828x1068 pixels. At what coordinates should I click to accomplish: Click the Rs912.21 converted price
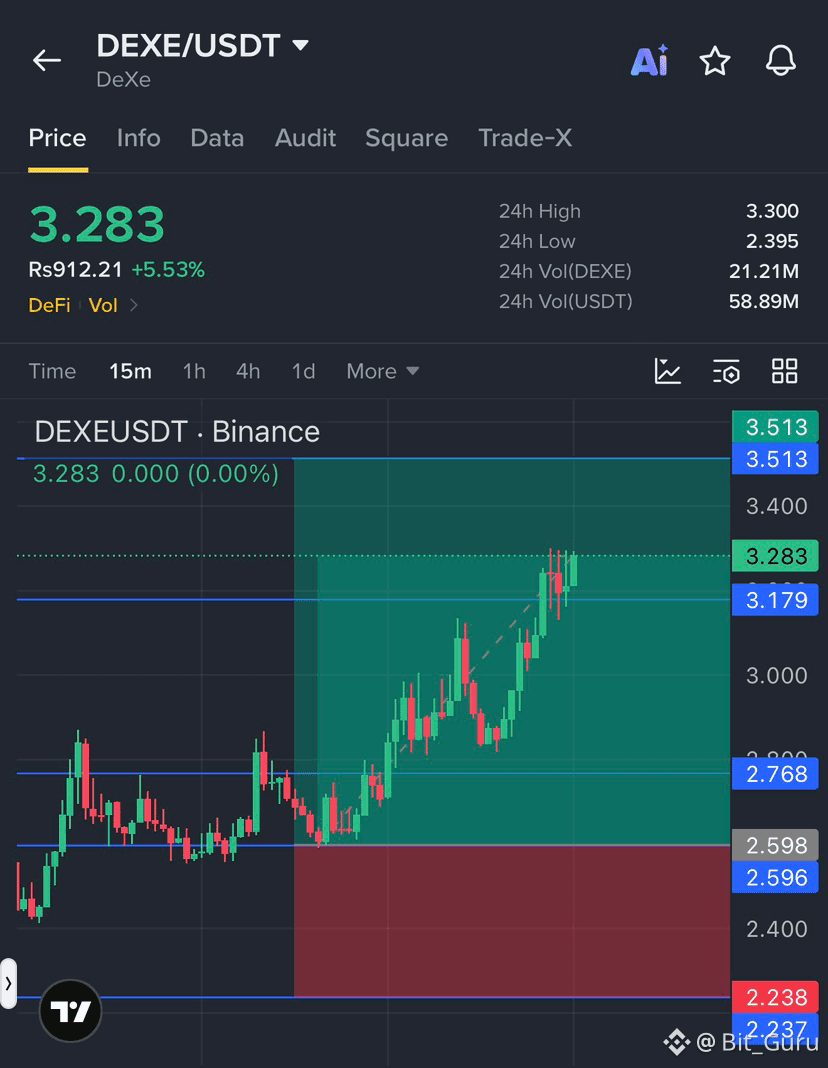76,270
